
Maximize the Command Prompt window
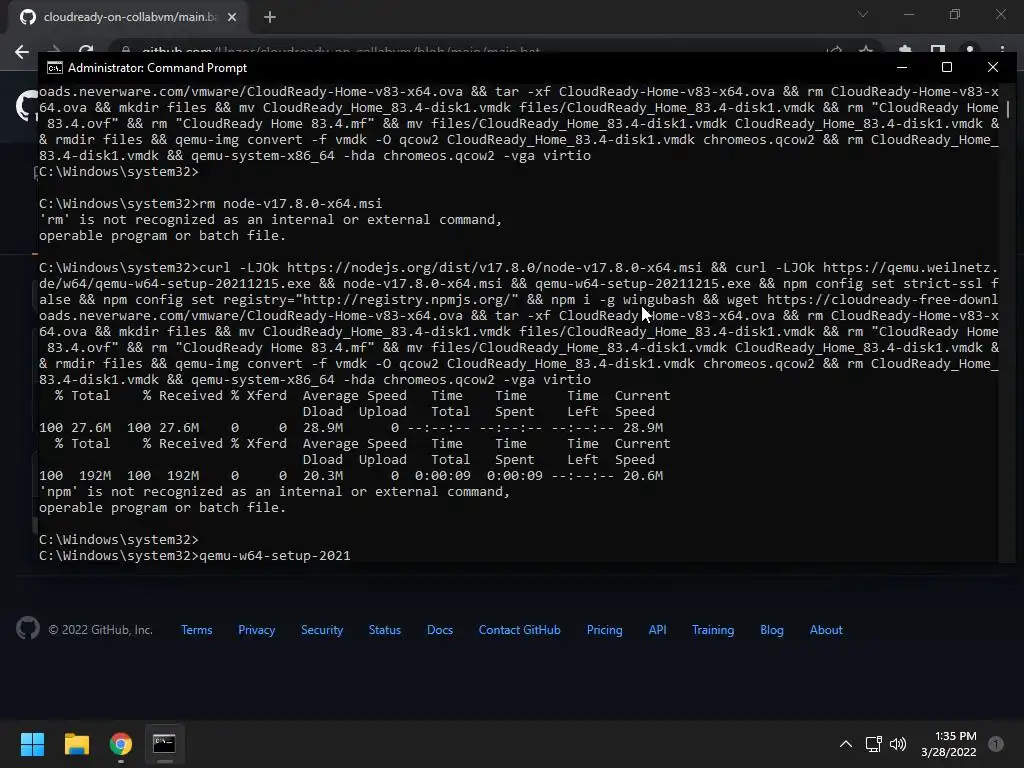(x=947, y=67)
